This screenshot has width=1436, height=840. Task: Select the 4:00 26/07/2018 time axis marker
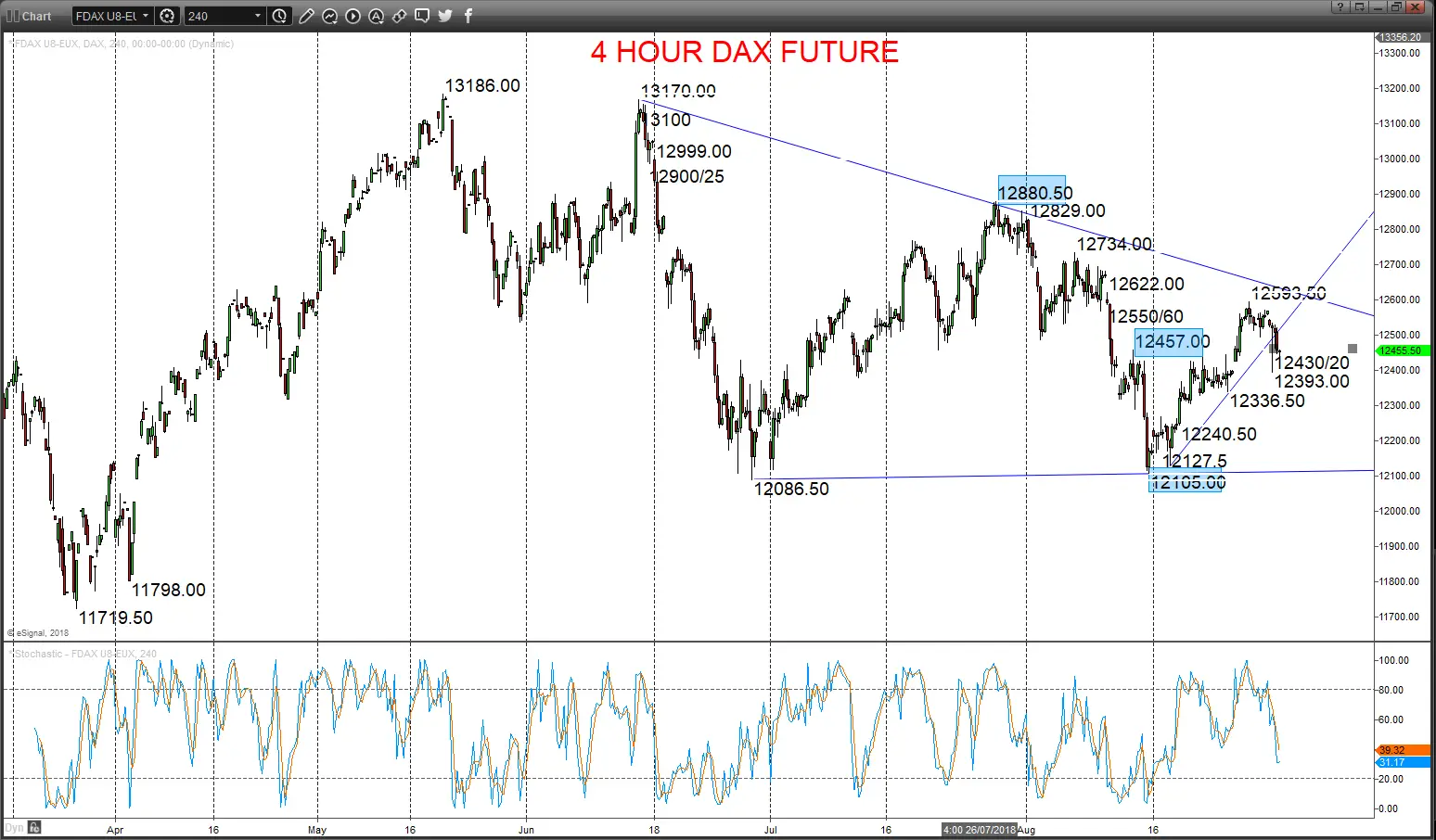(980, 829)
